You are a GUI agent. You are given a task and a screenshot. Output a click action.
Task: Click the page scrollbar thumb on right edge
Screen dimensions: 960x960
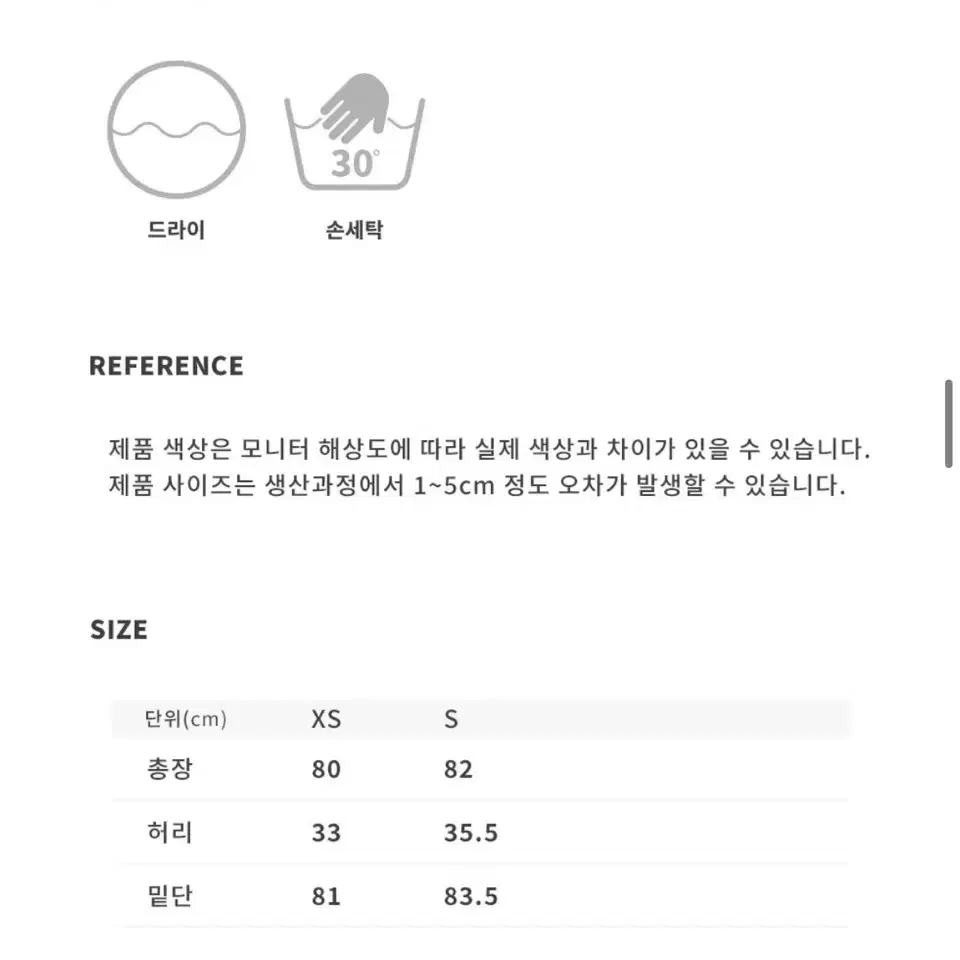[x=948, y=424]
